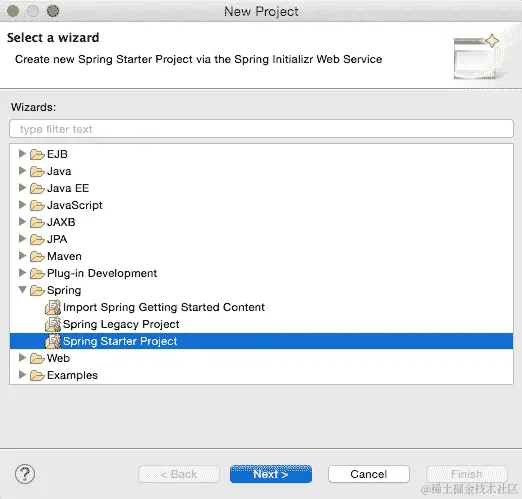Click the Next > button

click(x=271, y=474)
